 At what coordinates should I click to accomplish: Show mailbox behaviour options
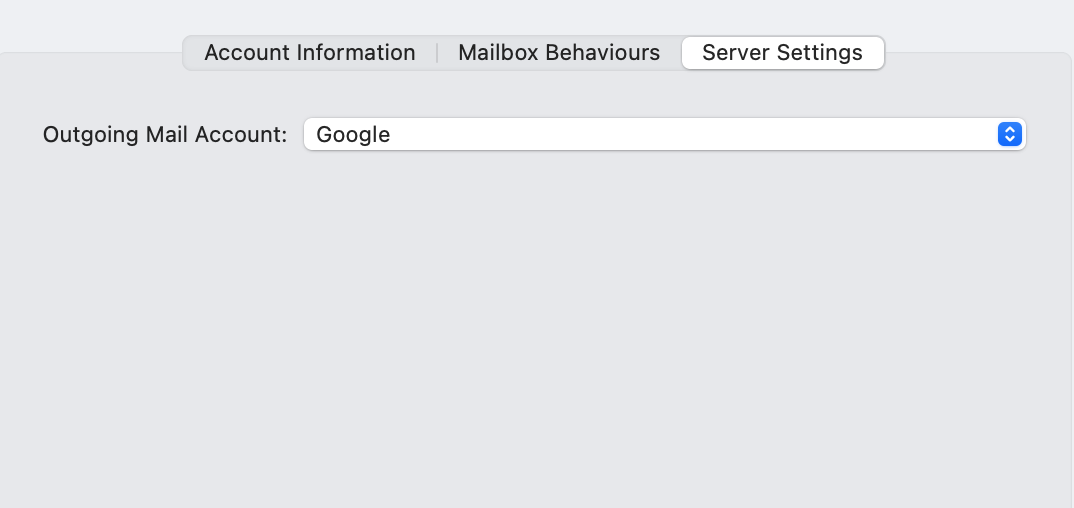(558, 53)
